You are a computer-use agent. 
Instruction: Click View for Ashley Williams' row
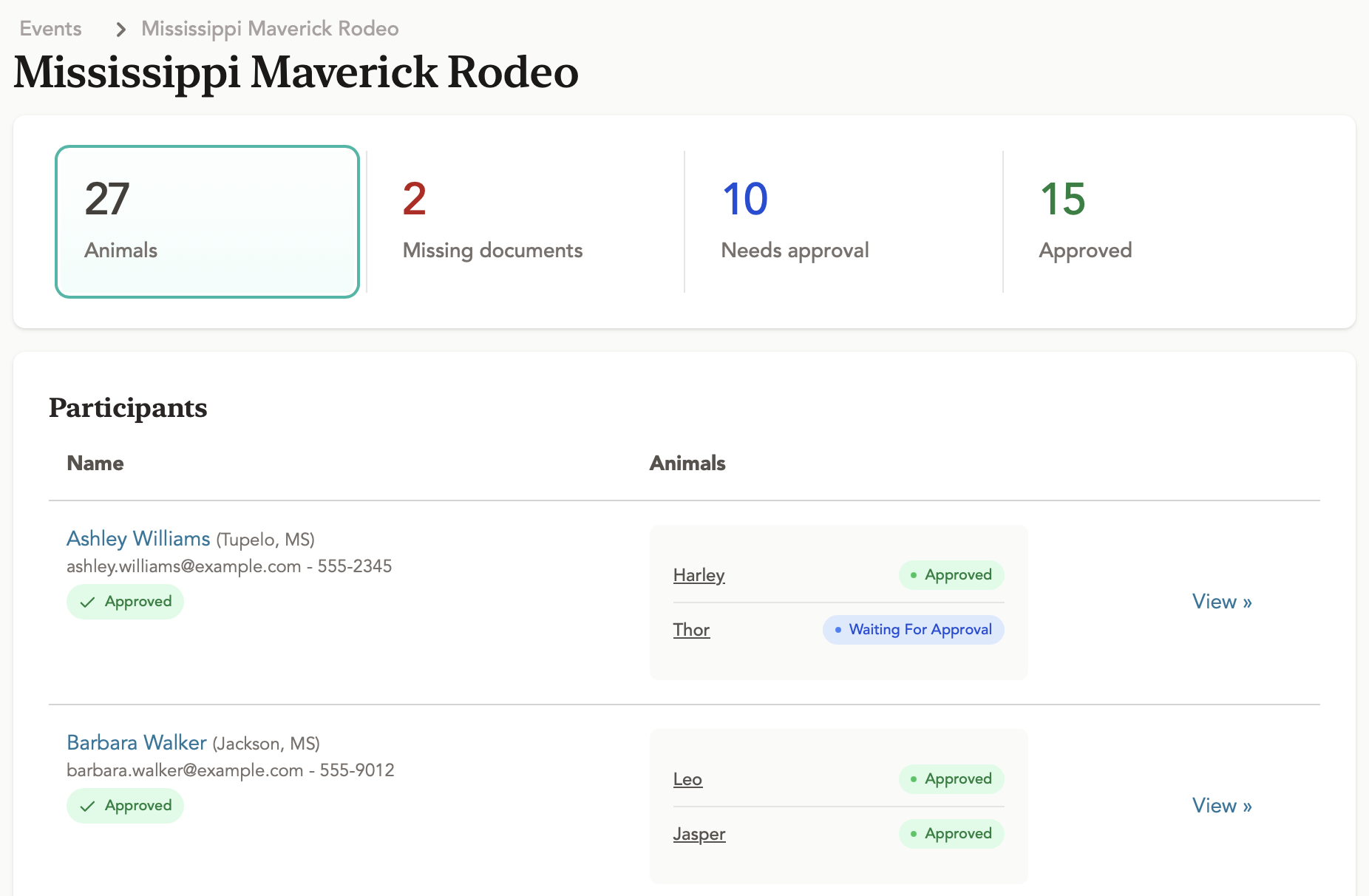point(1222,602)
